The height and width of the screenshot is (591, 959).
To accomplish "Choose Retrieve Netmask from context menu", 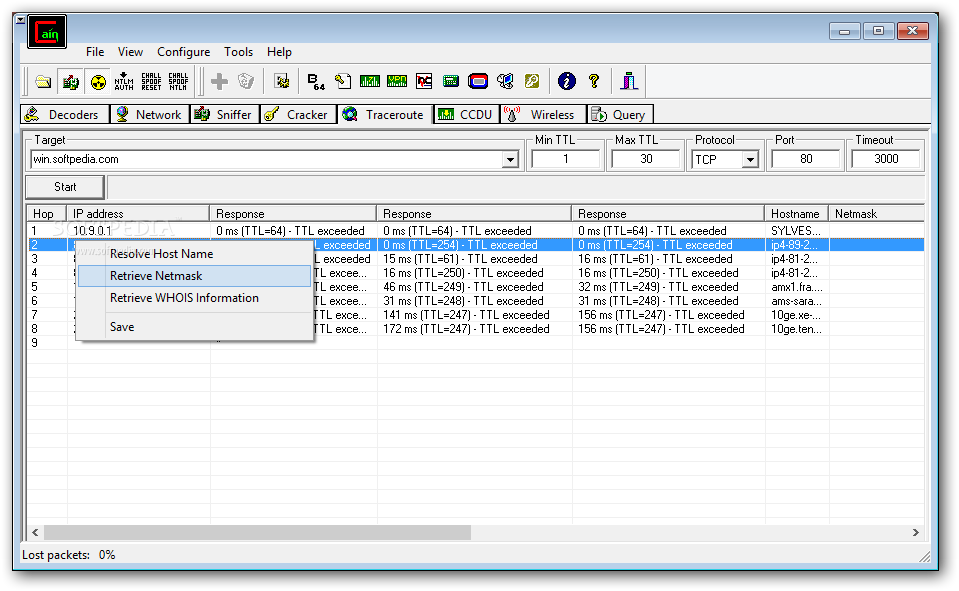I will 194,276.
